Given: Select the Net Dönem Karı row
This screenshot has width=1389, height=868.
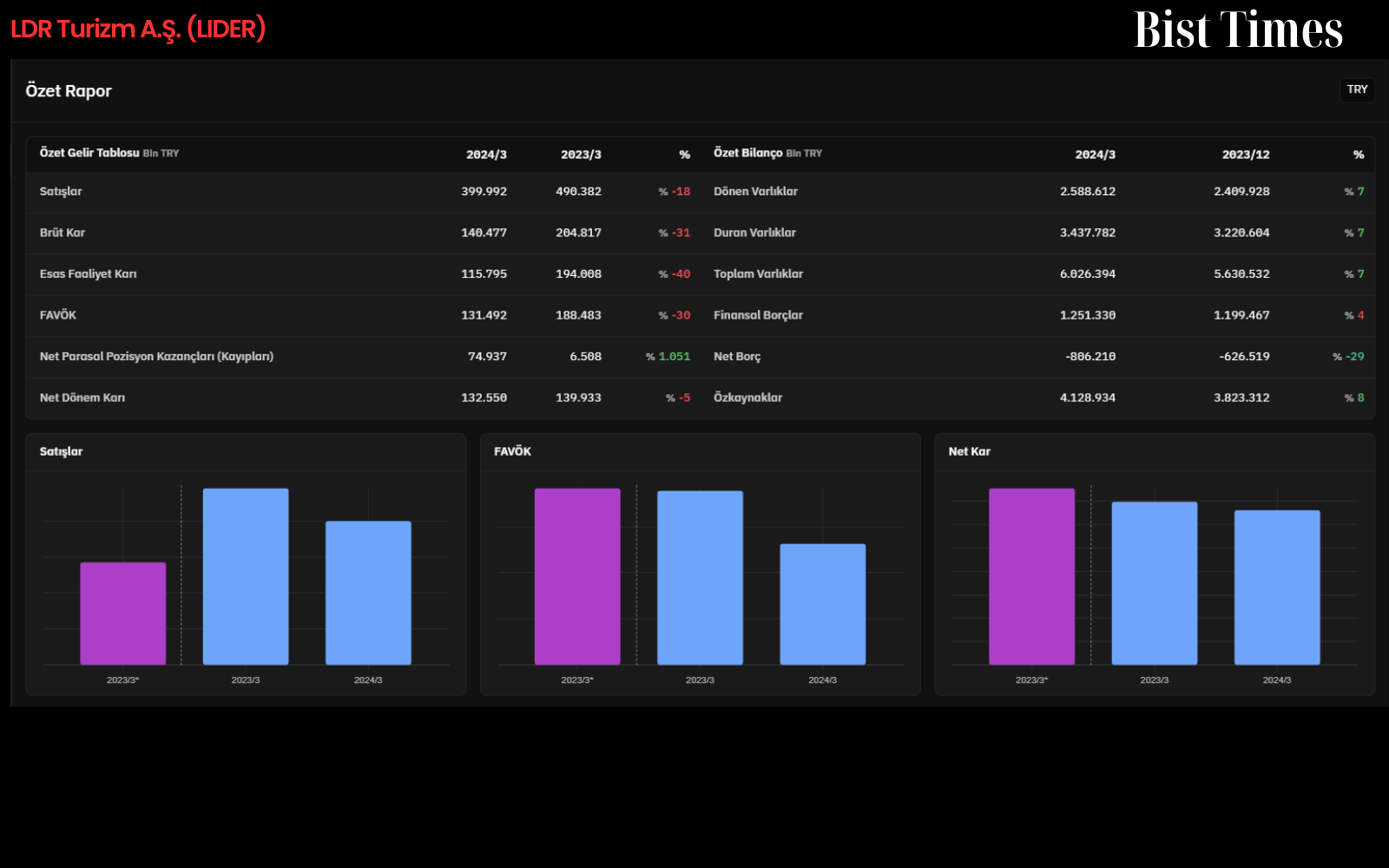Looking at the screenshot, I should pyautogui.click(x=365, y=398).
